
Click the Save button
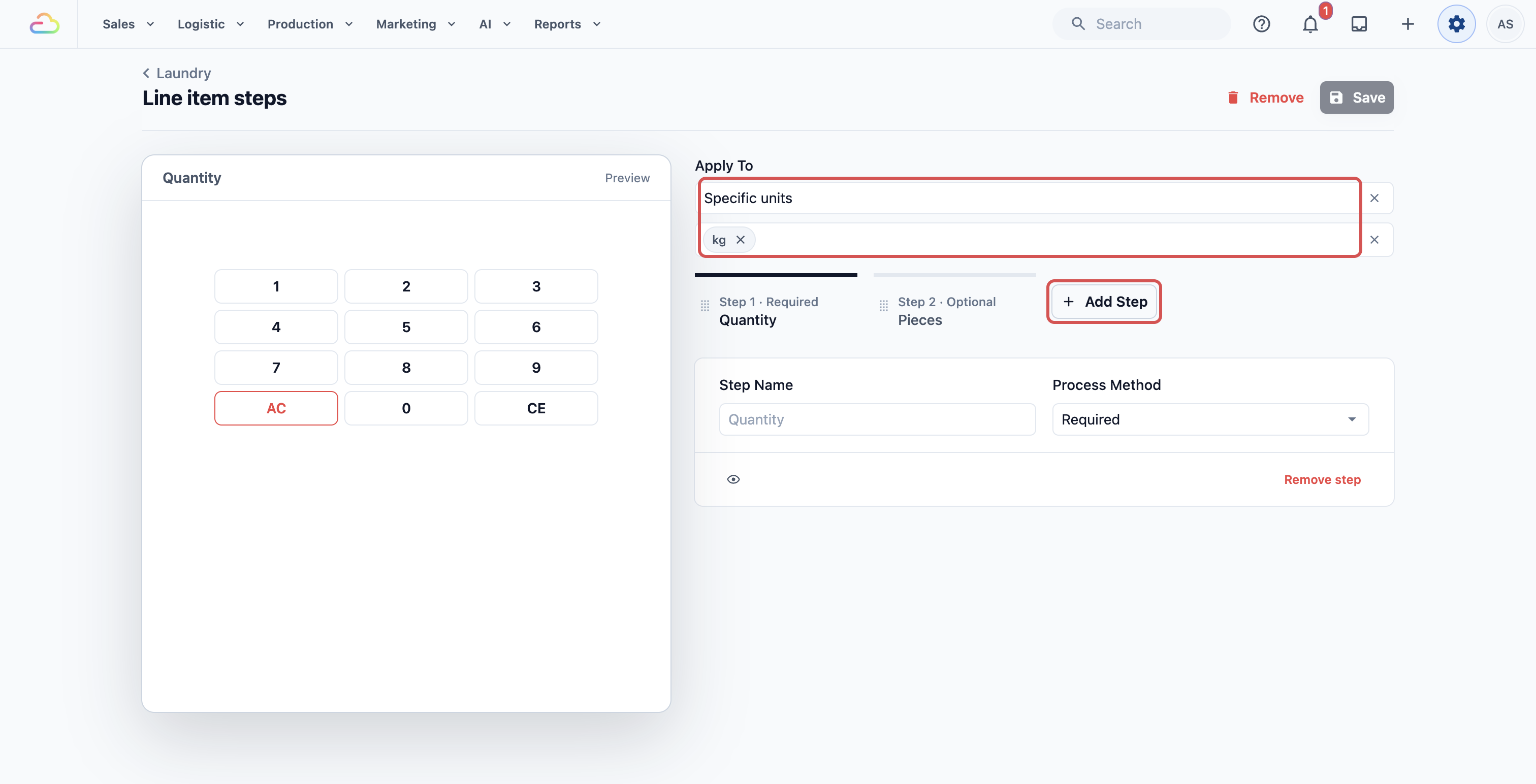(1356, 97)
